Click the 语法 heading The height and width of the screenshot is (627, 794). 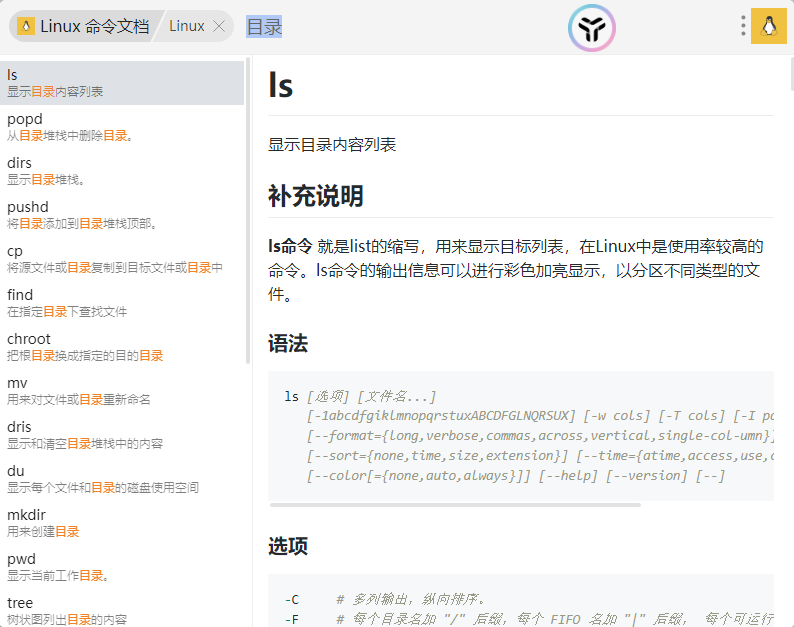tap(288, 343)
